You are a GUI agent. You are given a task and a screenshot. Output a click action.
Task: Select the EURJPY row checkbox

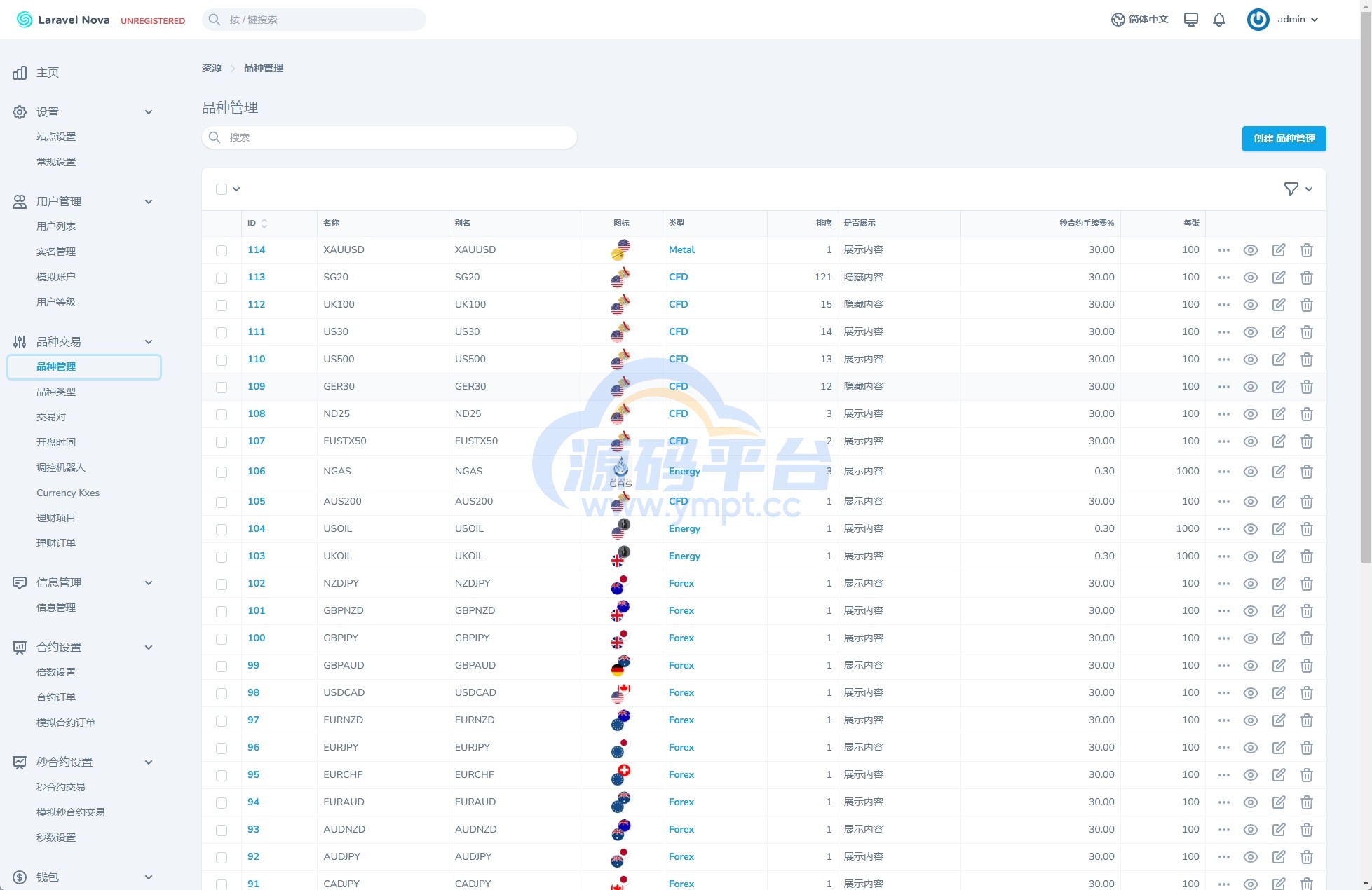pyautogui.click(x=222, y=748)
